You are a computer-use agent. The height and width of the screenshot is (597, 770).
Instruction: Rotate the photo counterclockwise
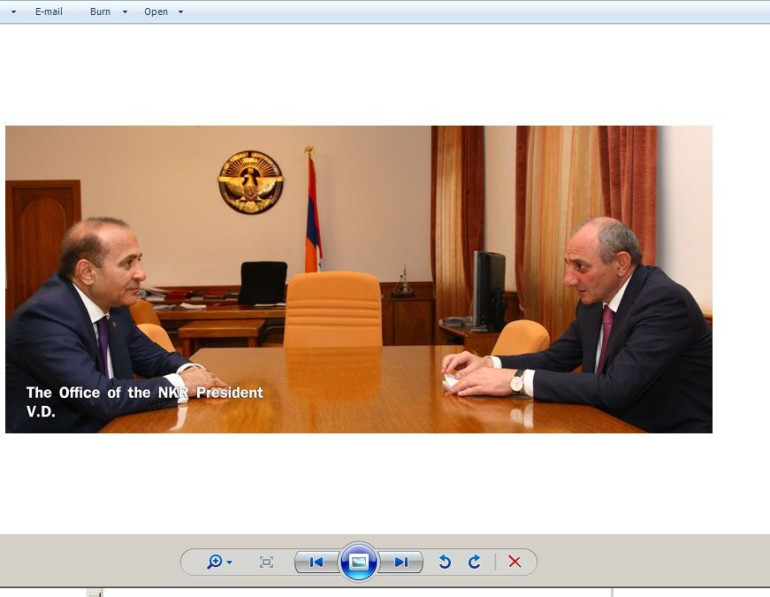(445, 562)
